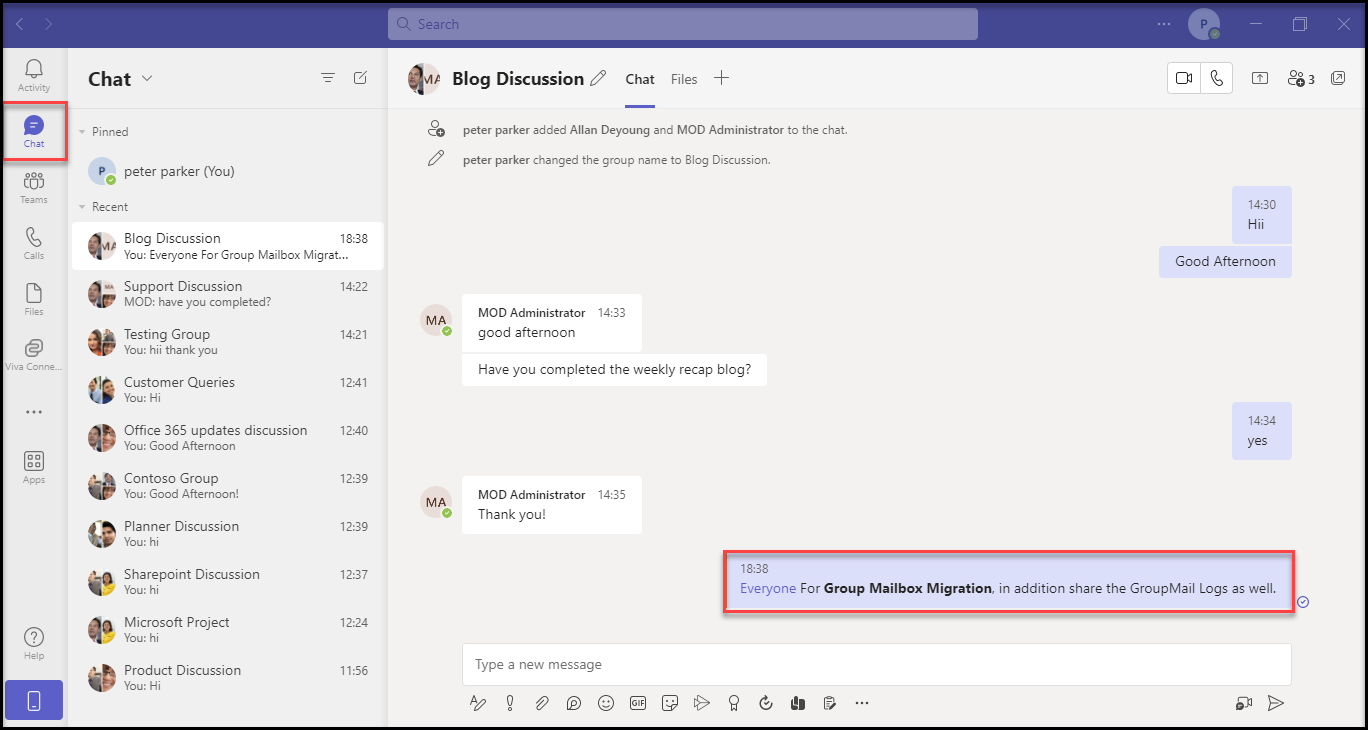Start an audio call with phone icon

[1216, 79]
